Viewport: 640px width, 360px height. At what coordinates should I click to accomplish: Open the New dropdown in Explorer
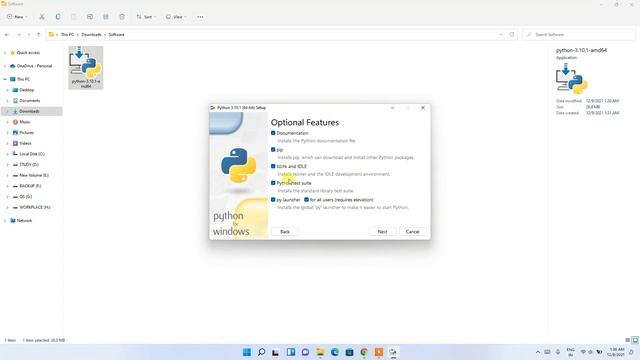coord(17,17)
